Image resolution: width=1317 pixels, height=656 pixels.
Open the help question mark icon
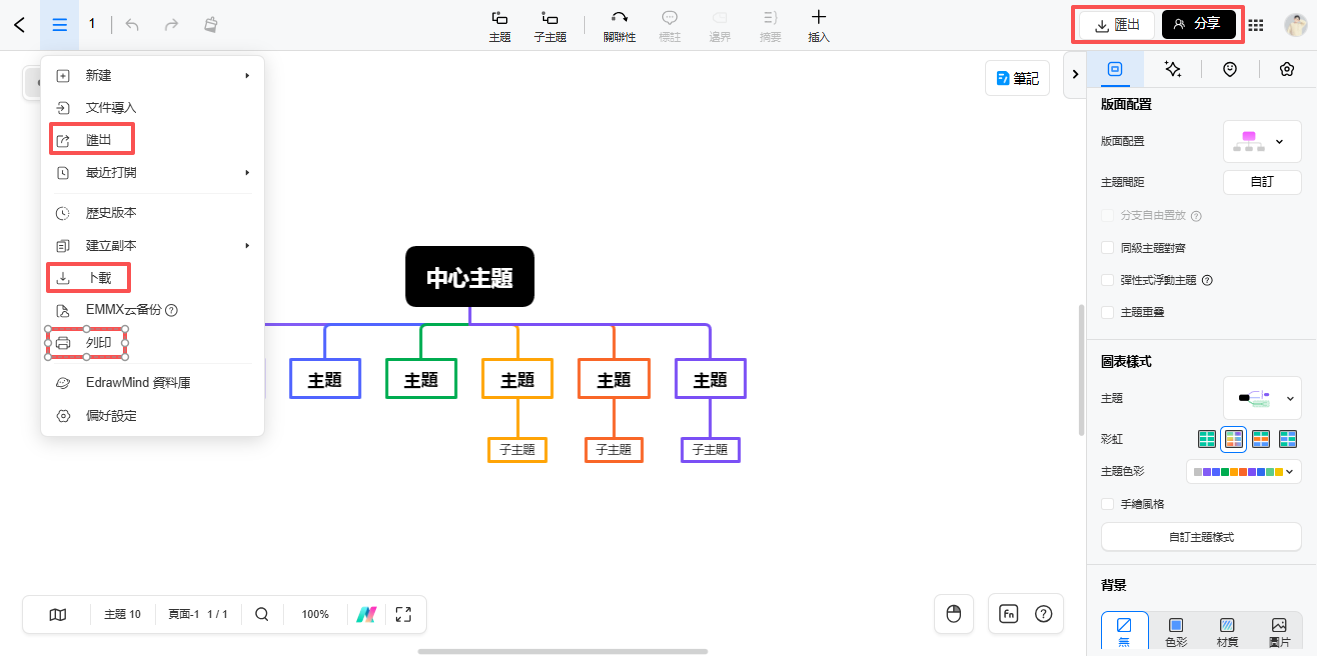coord(1043,614)
